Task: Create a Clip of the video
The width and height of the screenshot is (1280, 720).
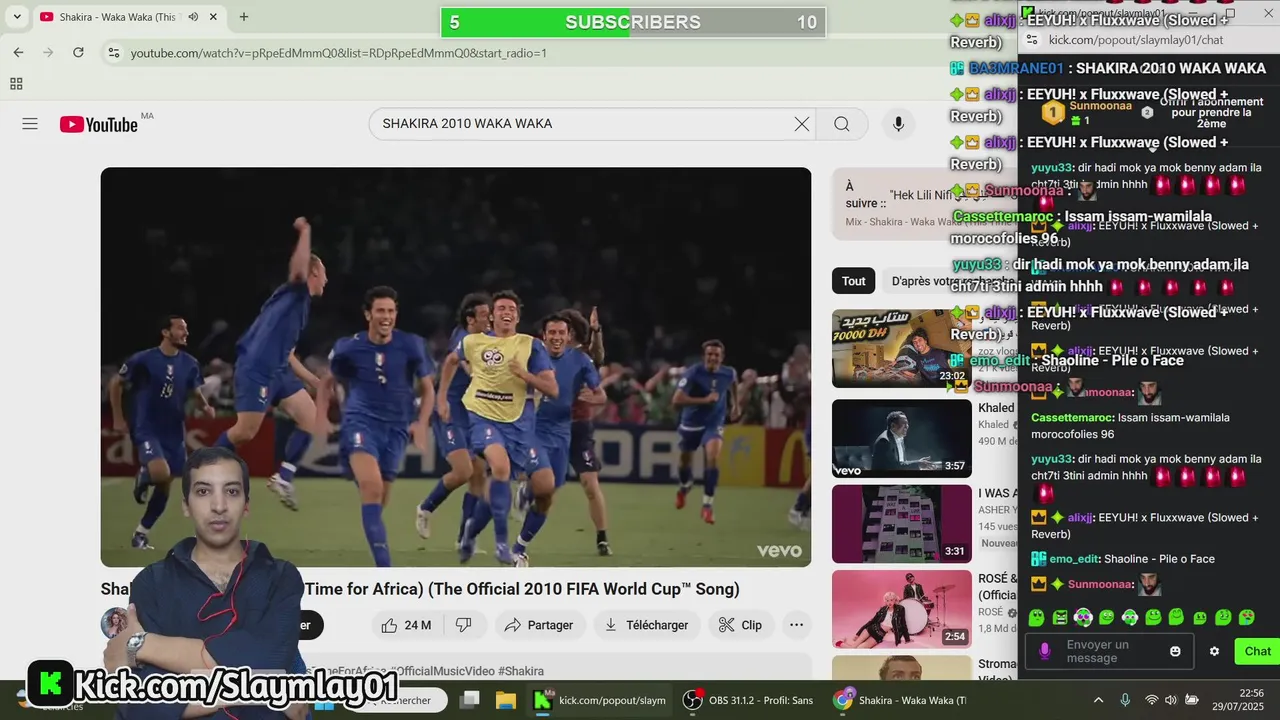Action: [x=741, y=625]
